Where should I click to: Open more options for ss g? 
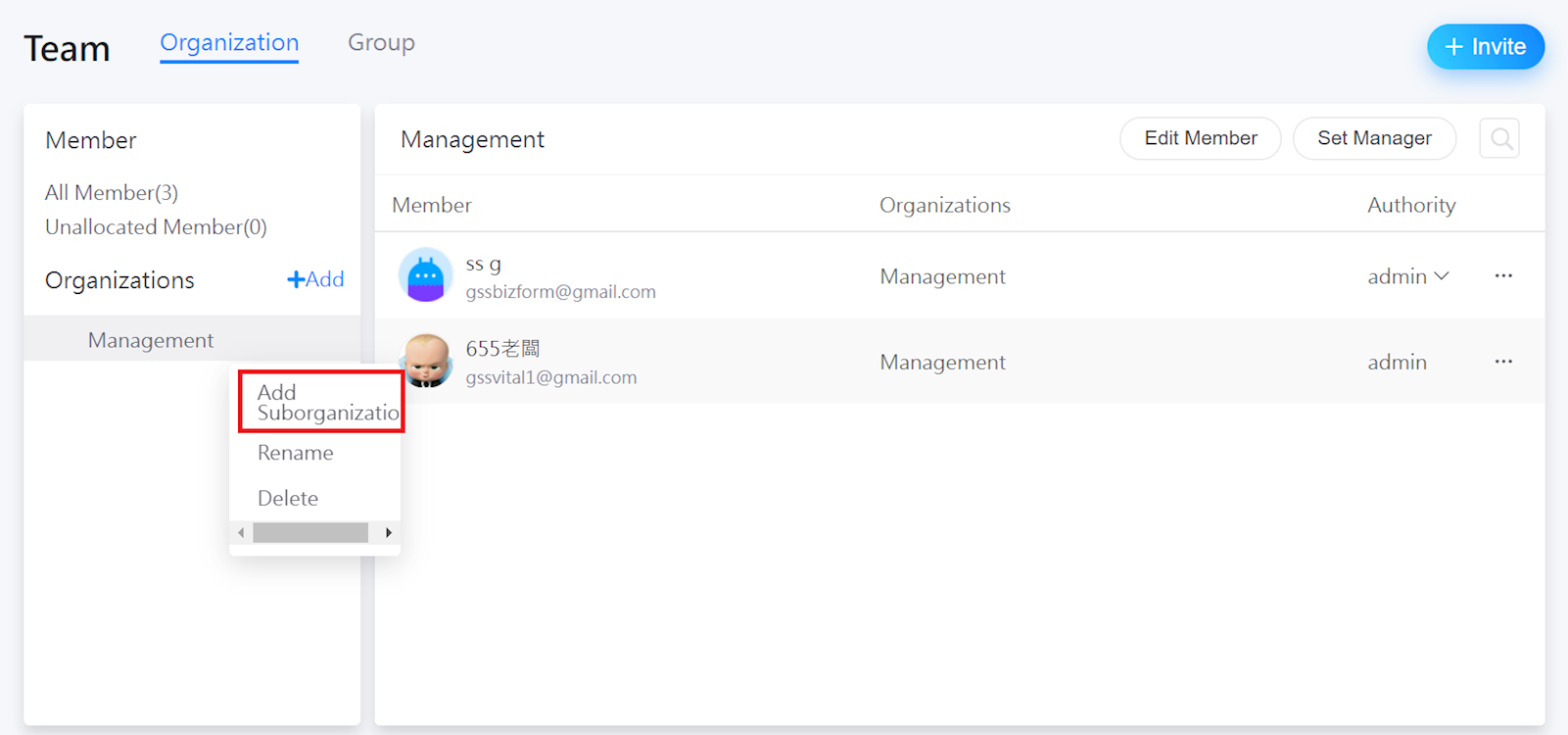point(1503,276)
